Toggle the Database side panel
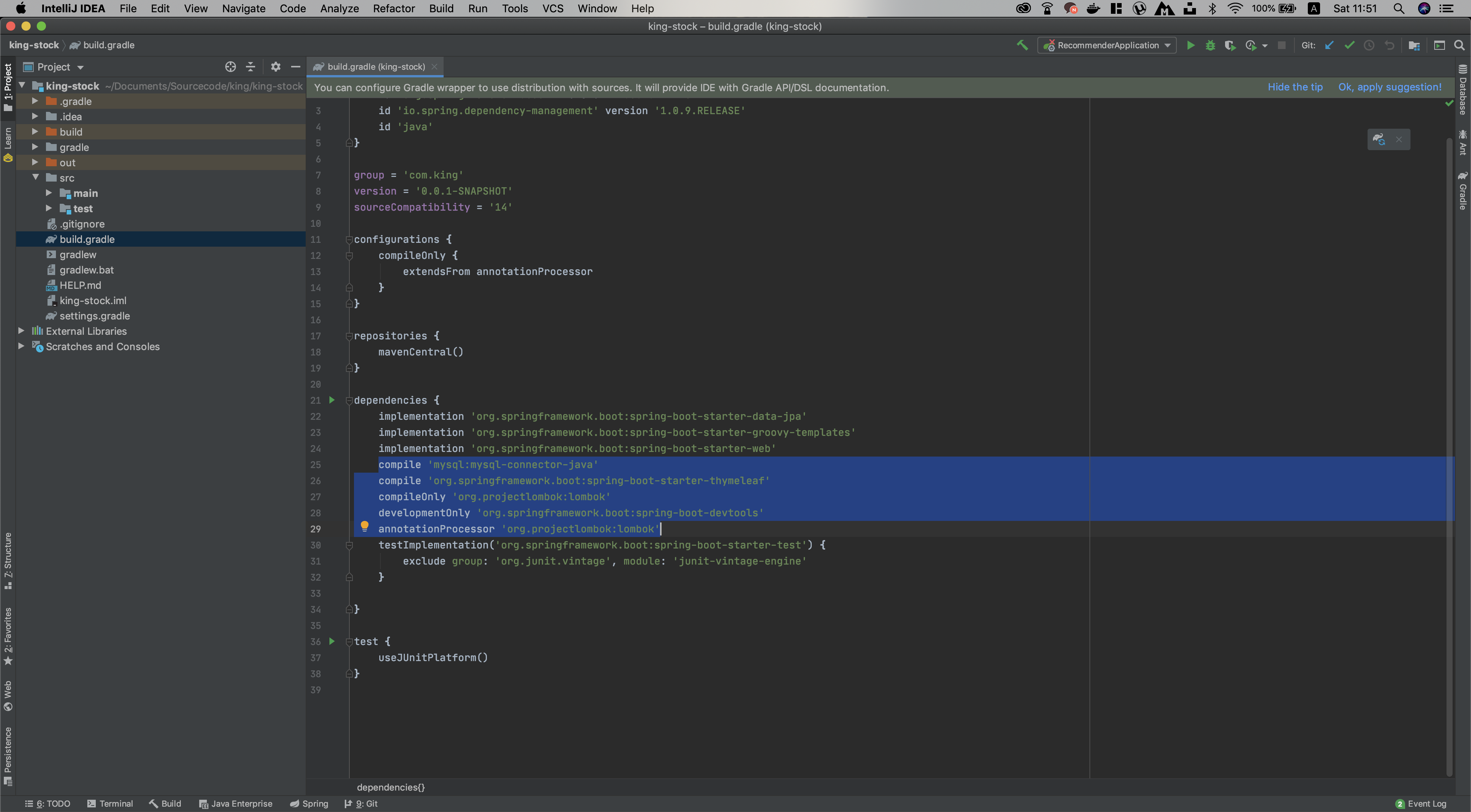Viewport: 1471px width, 812px height. (1463, 90)
